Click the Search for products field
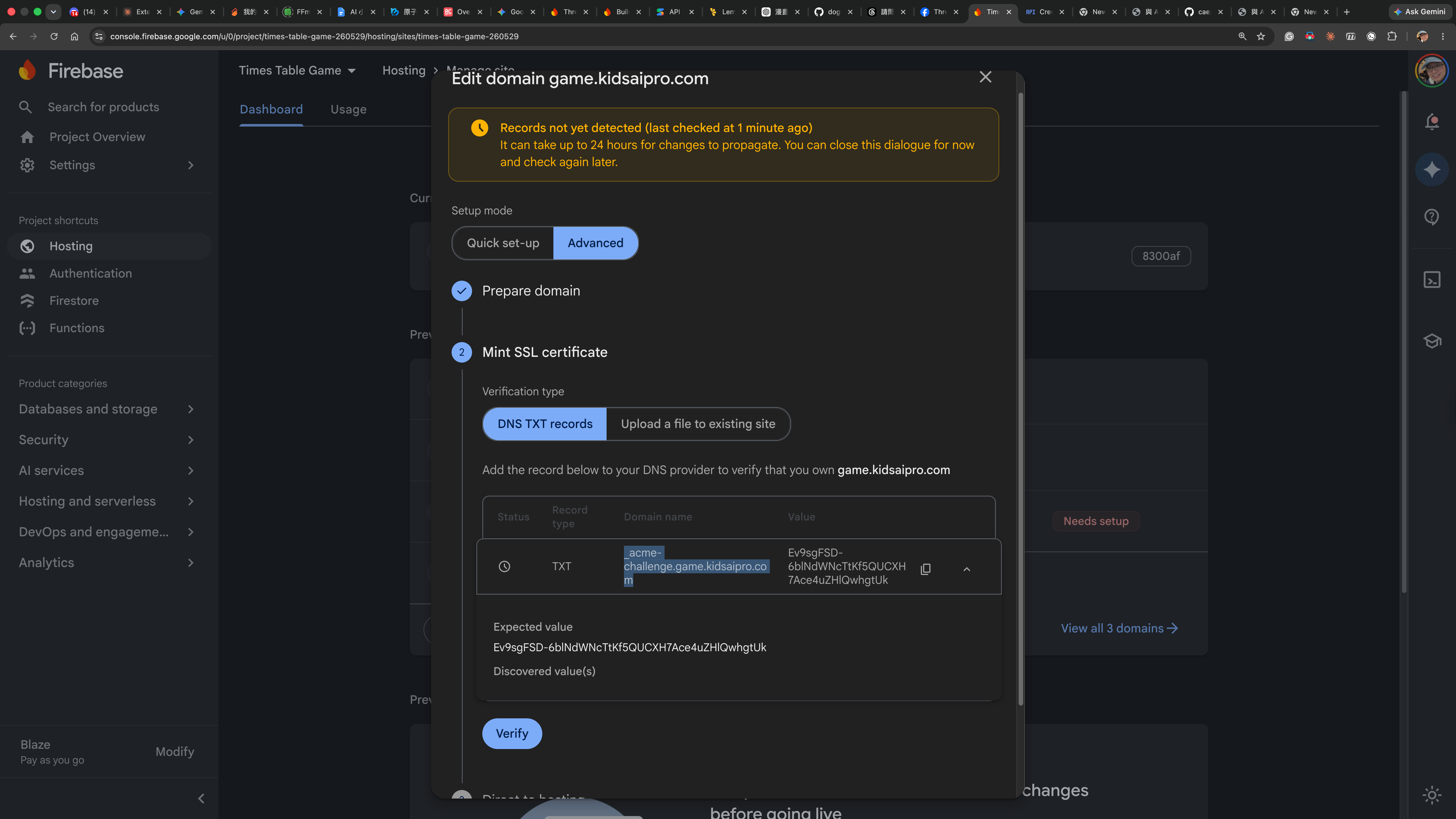Screen dimensions: 1456x819 point(104,107)
